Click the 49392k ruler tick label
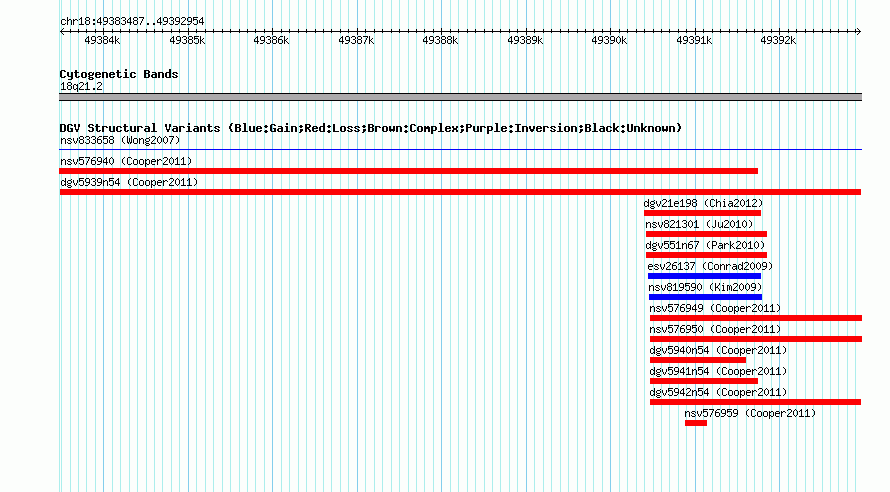 click(778, 40)
